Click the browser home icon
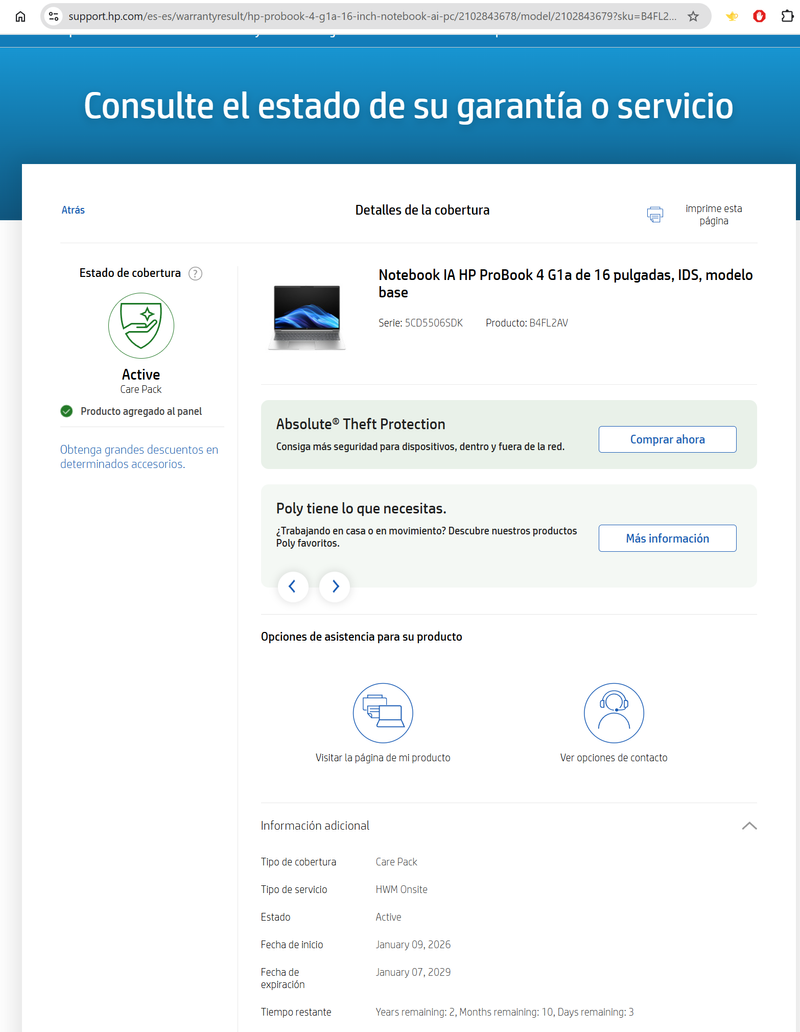The image size is (800, 1032). click(x=20, y=16)
